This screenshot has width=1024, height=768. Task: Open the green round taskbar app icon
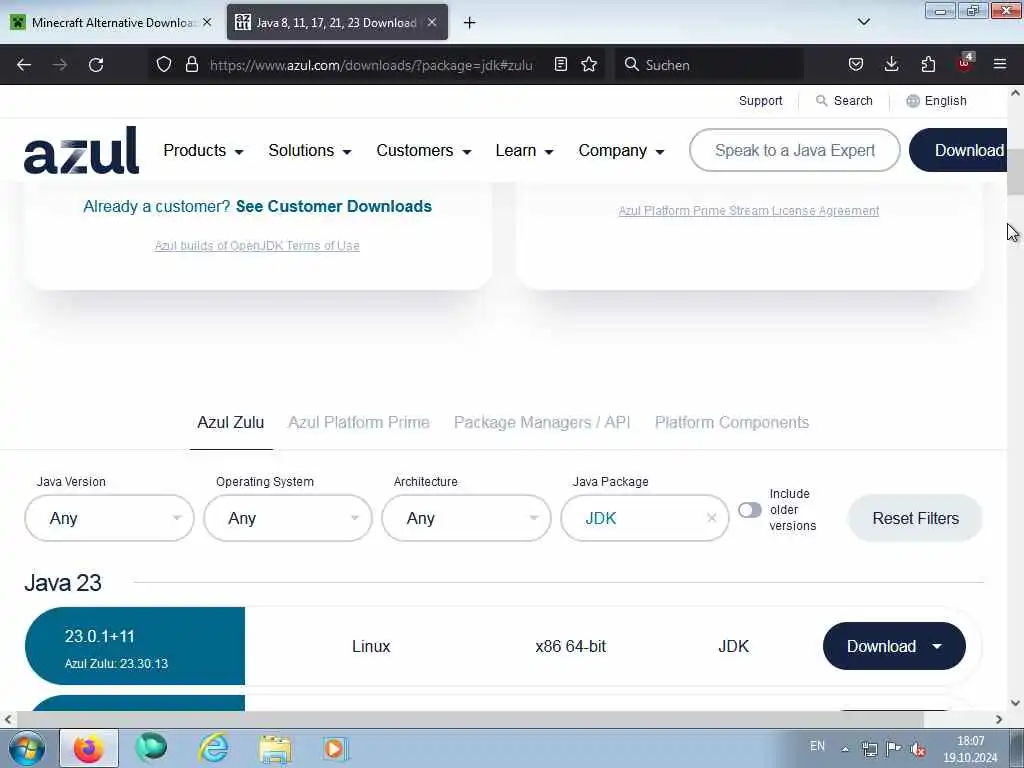tap(151, 748)
